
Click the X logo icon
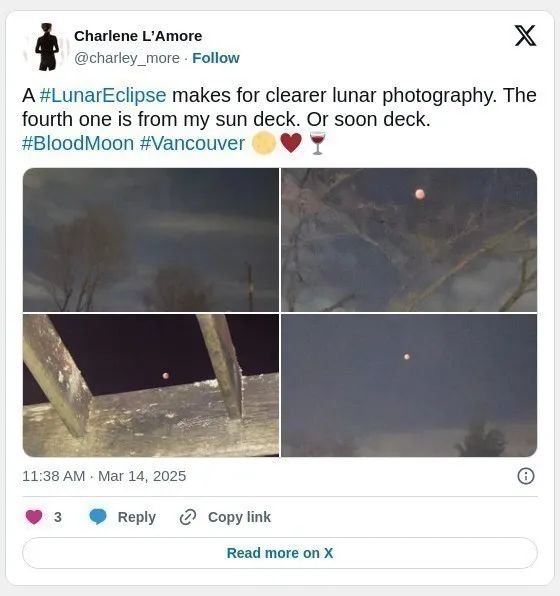(525, 36)
